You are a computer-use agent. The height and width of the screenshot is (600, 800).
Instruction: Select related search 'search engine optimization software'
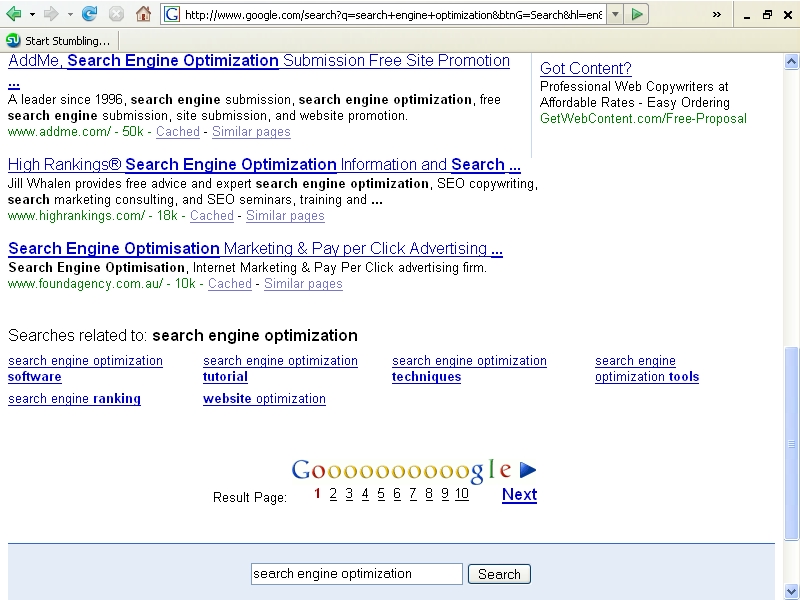85,369
